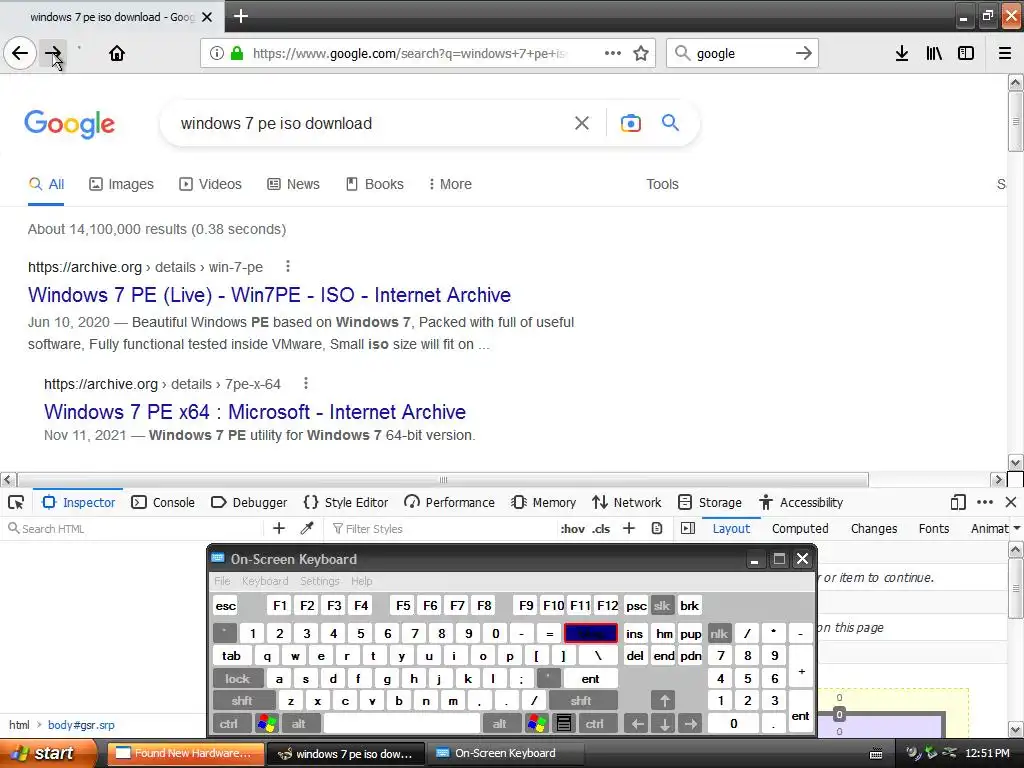This screenshot has height=768, width=1024.
Task: Expand hidden sidebar tabs dropdown arrow
Action: tap(1017, 528)
